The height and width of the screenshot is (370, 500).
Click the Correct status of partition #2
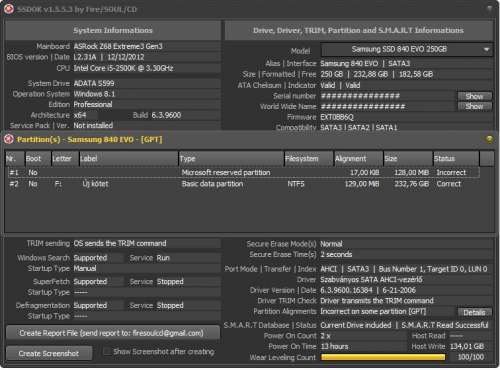point(449,184)
